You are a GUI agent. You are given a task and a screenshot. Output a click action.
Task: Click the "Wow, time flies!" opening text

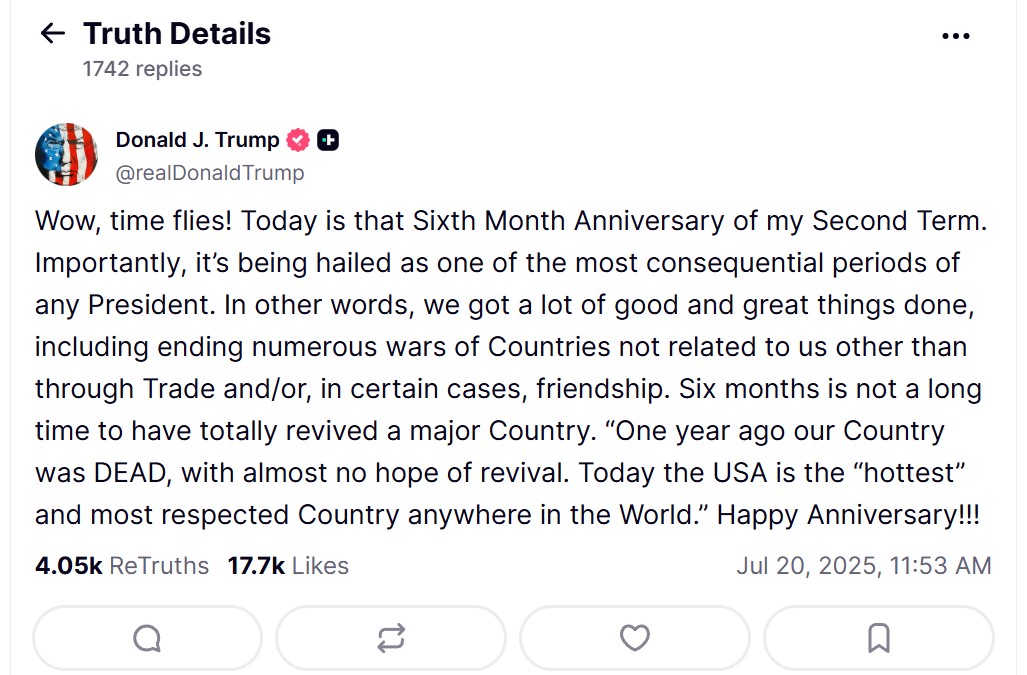[x=133, y=221]
